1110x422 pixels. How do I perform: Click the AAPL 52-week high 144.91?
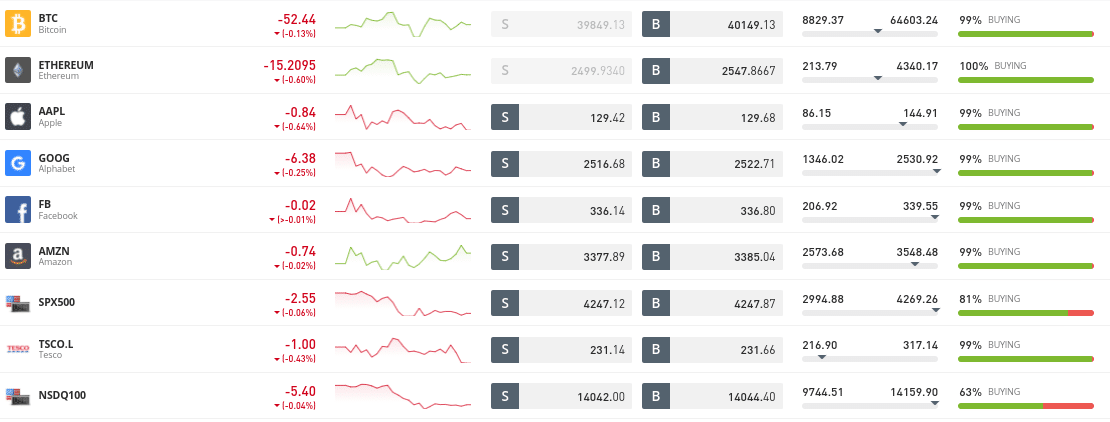[920, 113]
